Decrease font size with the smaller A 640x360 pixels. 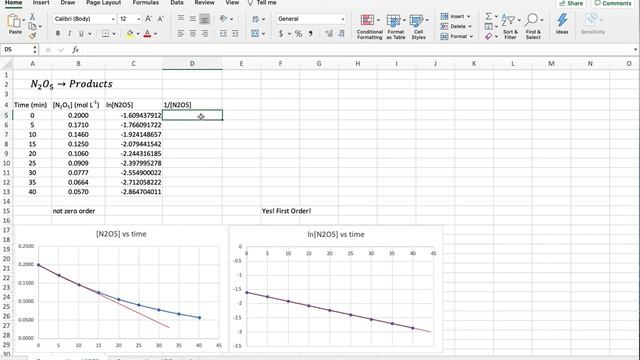[x=160, y=19]
